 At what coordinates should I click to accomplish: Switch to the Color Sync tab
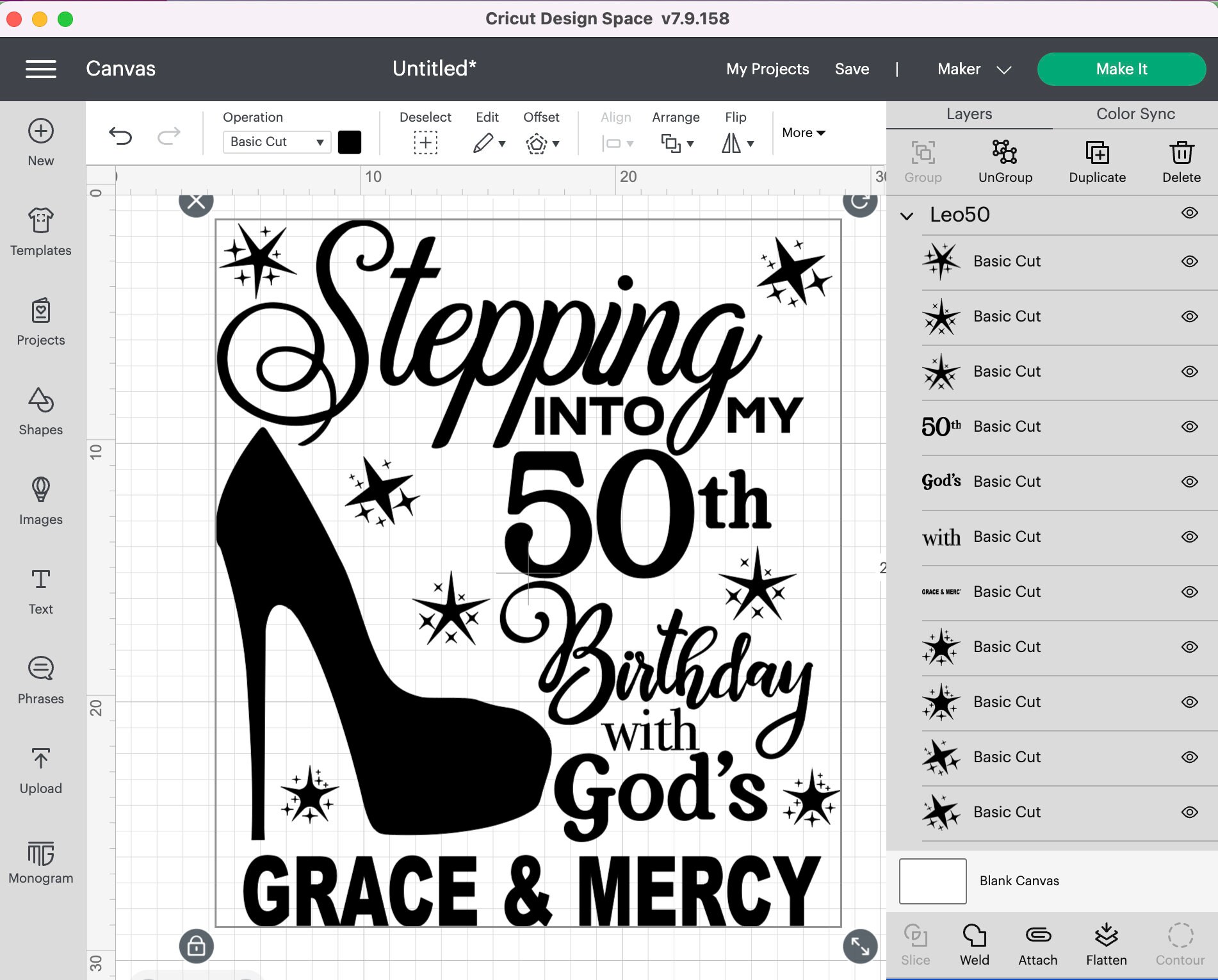coord(1134,113)
